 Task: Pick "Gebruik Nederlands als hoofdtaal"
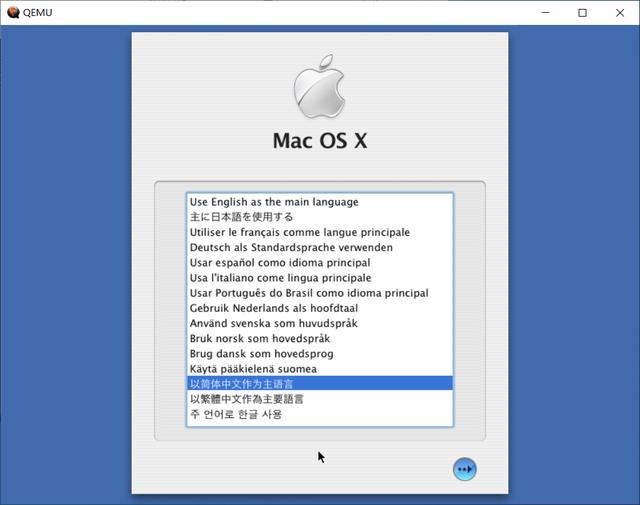click(x=320, y=308)
